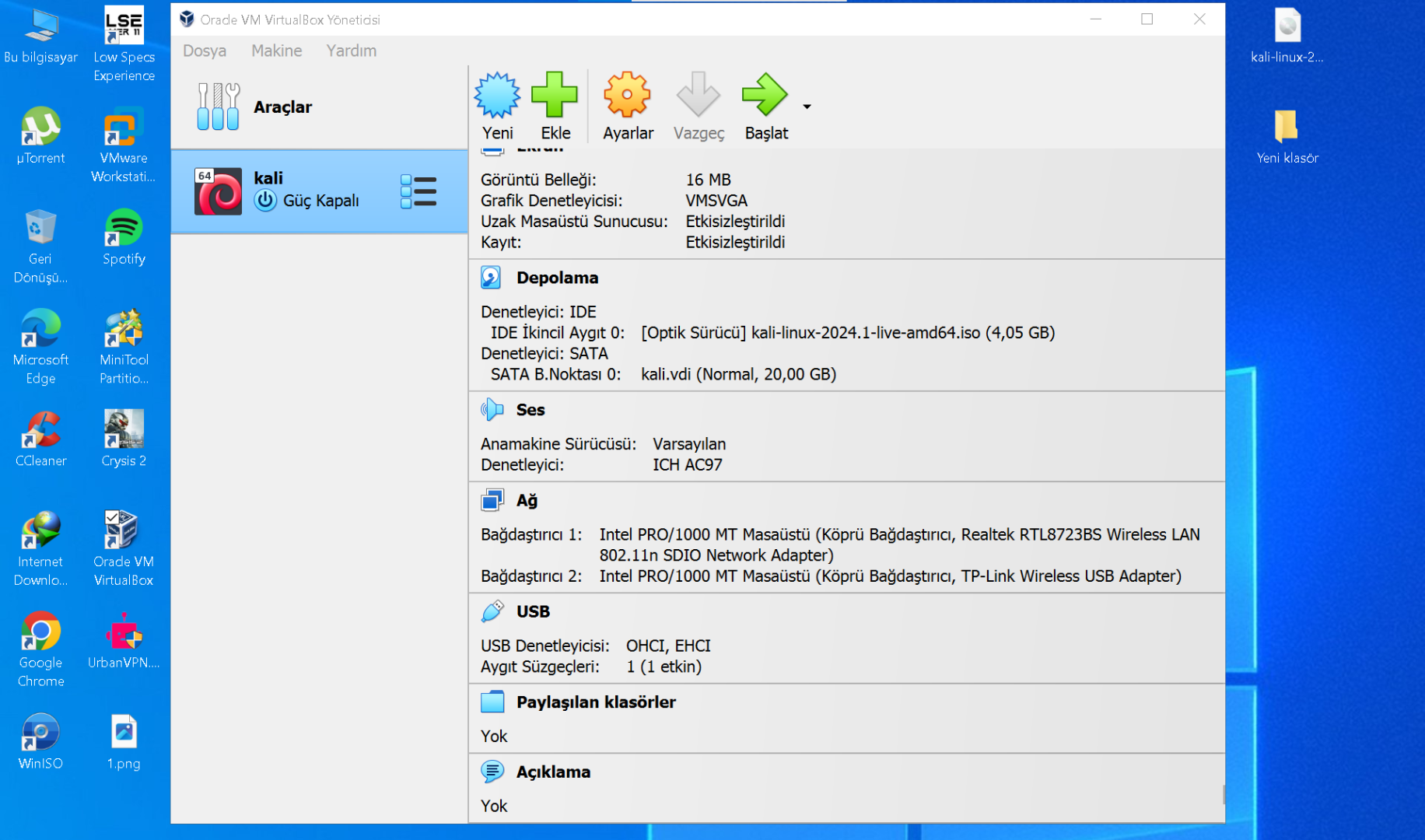This screenshot has width=1425, height=840.
Task: Select VMware Workstation desktop shortcut
Action: (124, 145)
